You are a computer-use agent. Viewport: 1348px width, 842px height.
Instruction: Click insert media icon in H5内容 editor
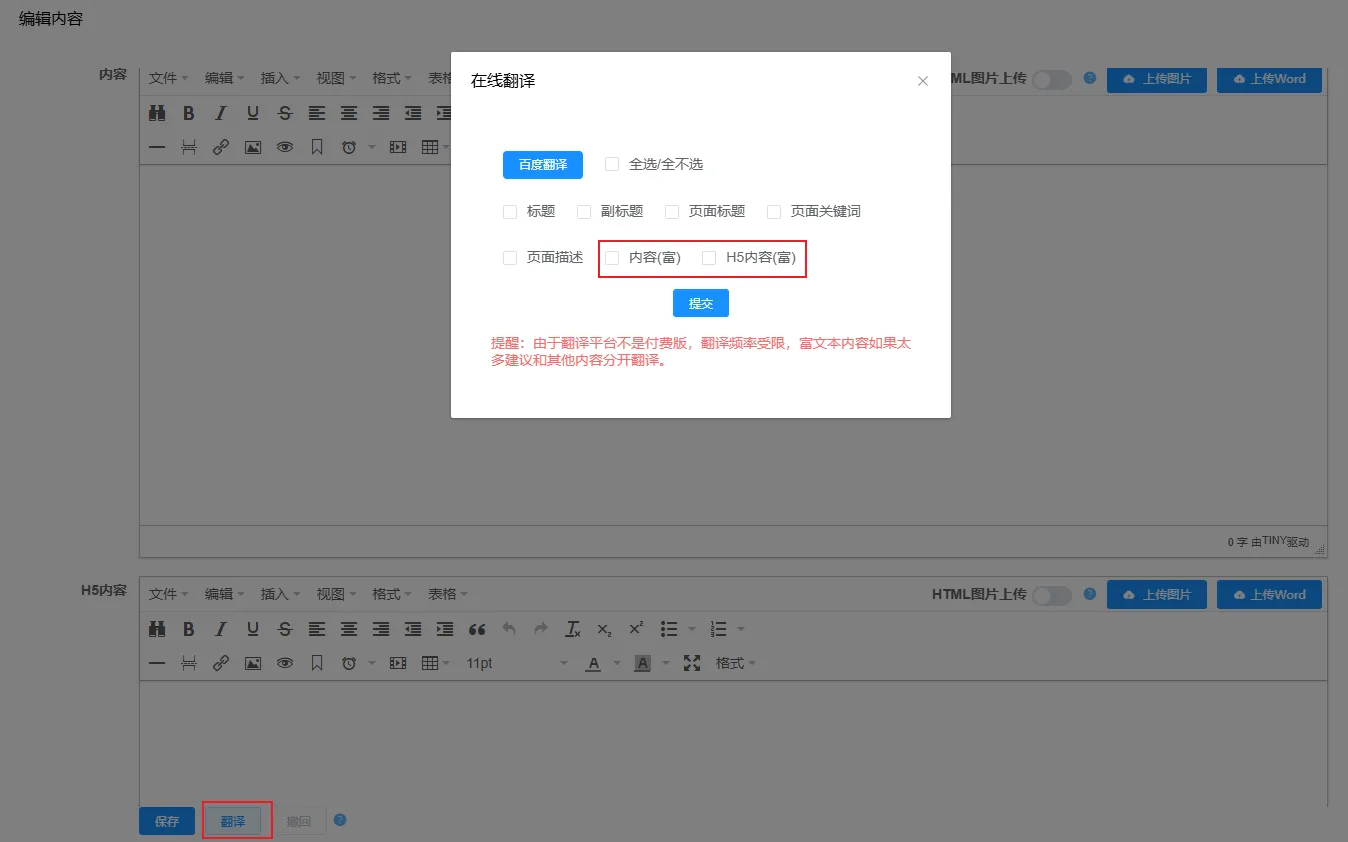click(x=398, y=663)
